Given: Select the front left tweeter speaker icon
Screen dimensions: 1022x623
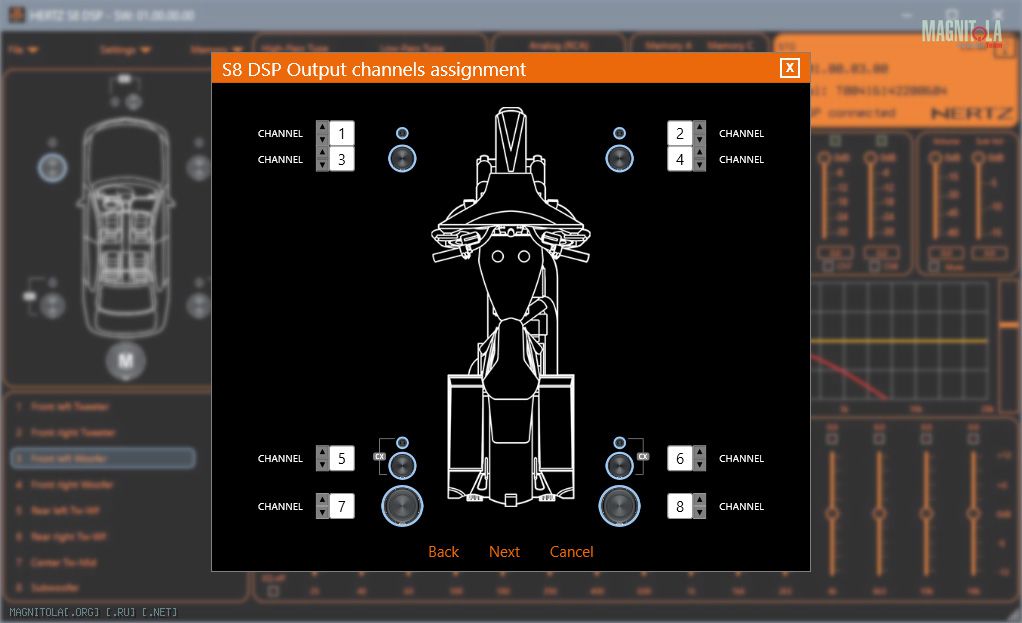Looking at the screenshot, I should click(x=402, y=133).
